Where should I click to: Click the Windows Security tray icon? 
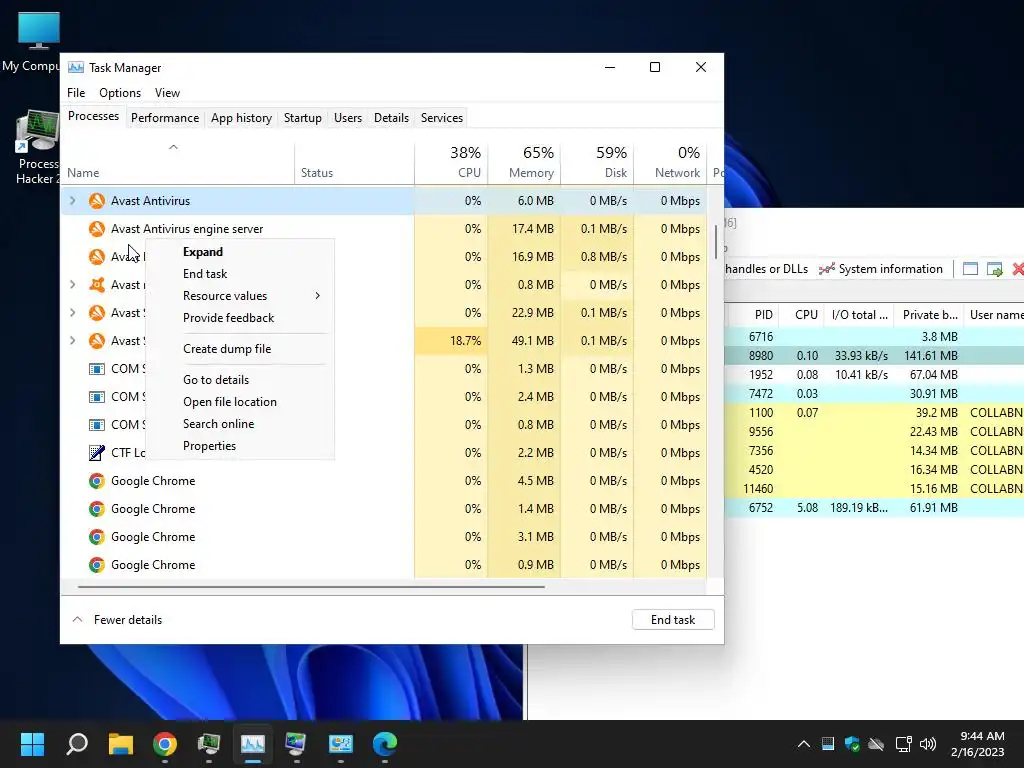[852, 744]
